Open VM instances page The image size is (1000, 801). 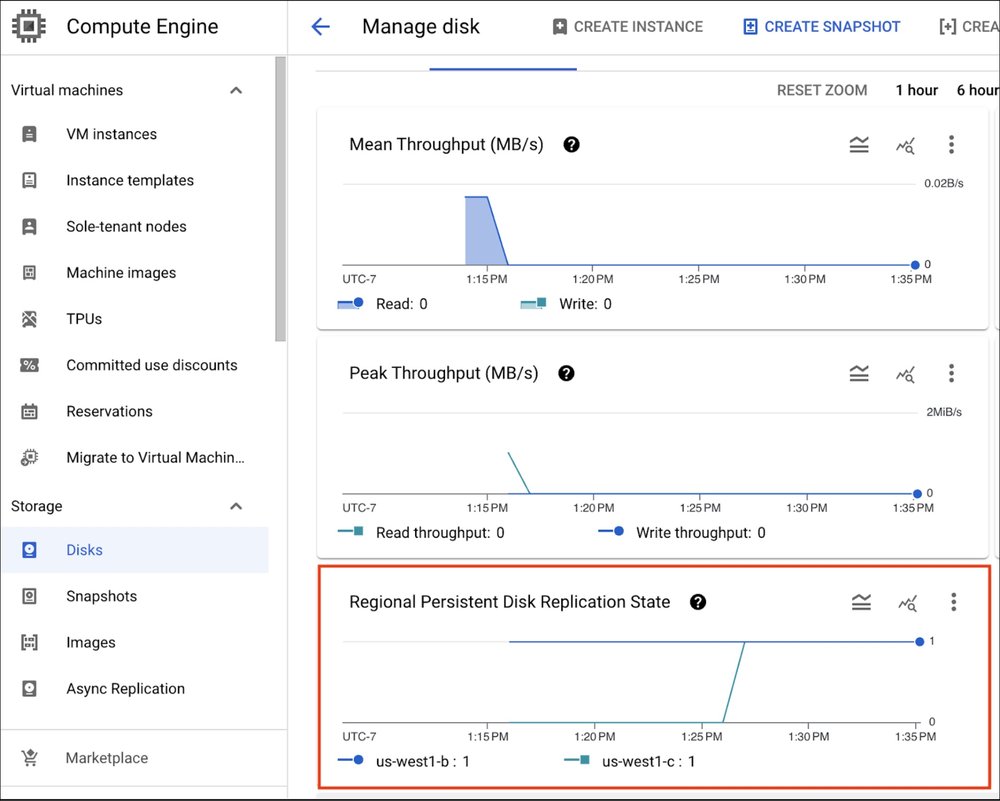pyautogui.click(x=112, y=134)
